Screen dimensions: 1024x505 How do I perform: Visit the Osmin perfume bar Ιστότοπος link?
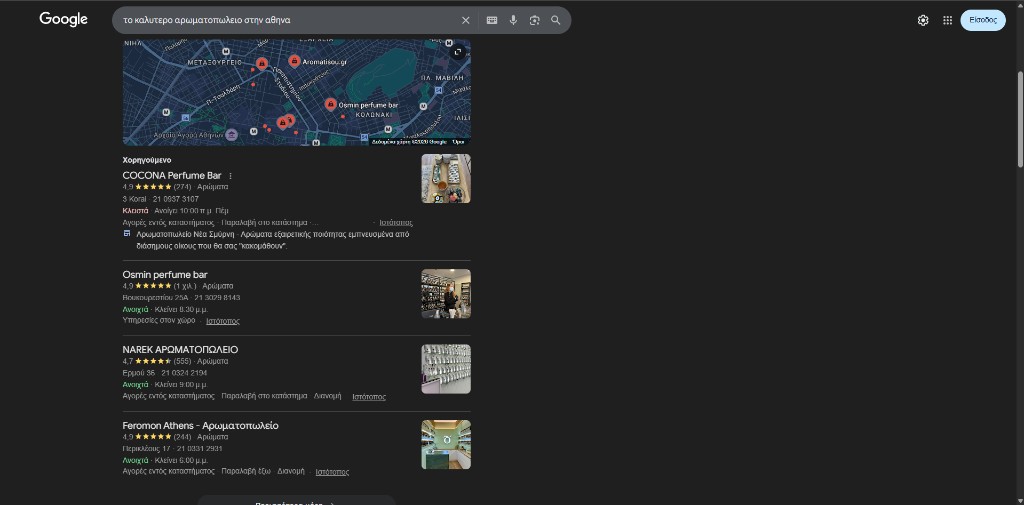pos(223,321)
